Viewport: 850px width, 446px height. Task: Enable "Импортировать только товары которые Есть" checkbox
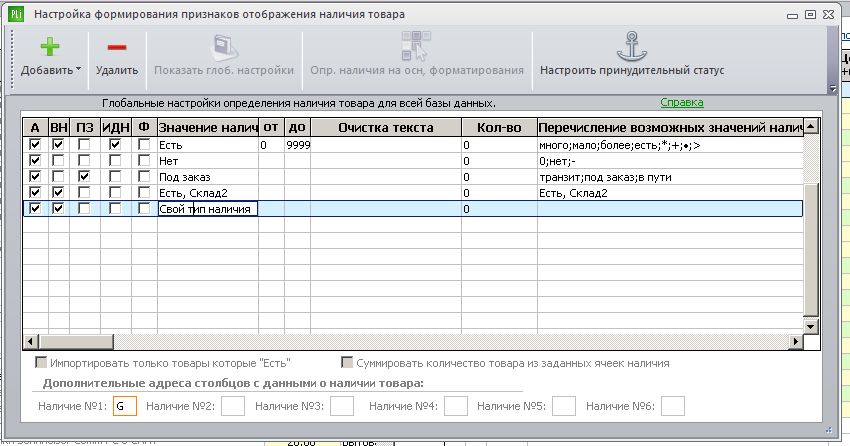click(41, 362)
